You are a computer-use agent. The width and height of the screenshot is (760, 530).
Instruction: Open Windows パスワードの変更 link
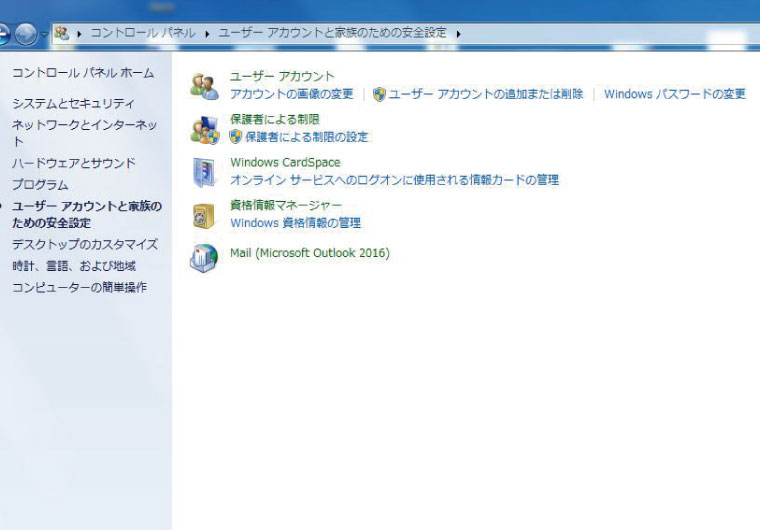click(675, 94)
